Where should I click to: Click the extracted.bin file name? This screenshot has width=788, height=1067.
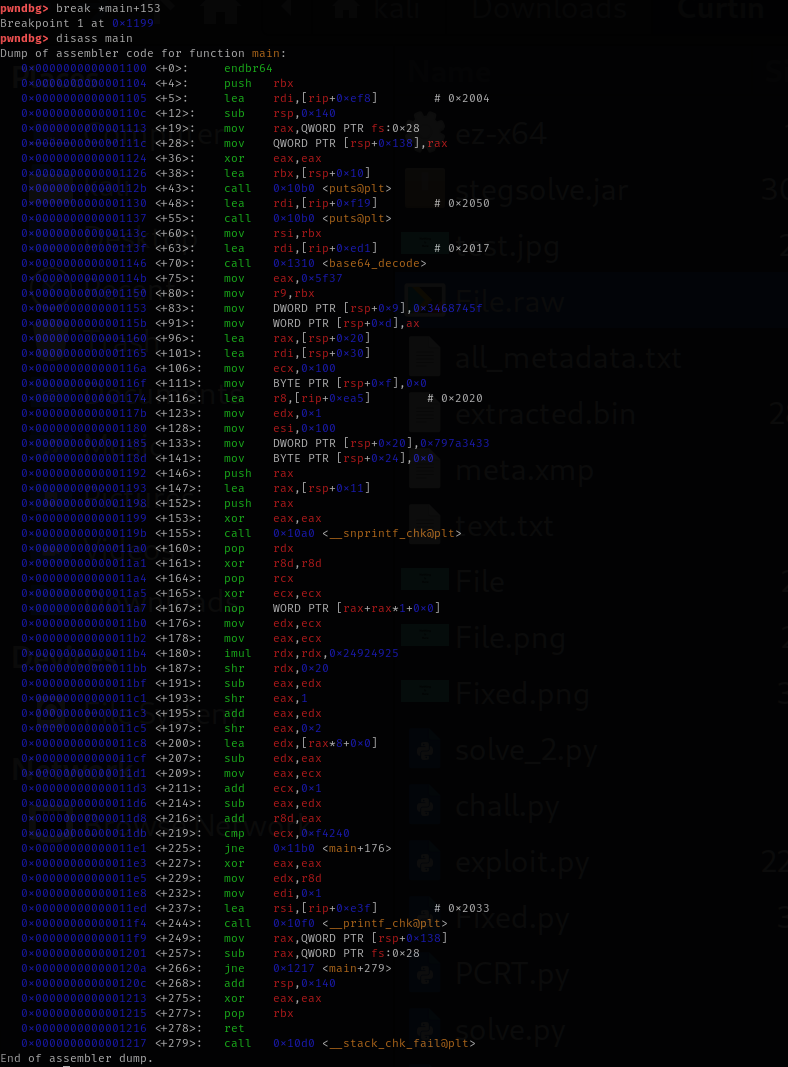point(545,414)
